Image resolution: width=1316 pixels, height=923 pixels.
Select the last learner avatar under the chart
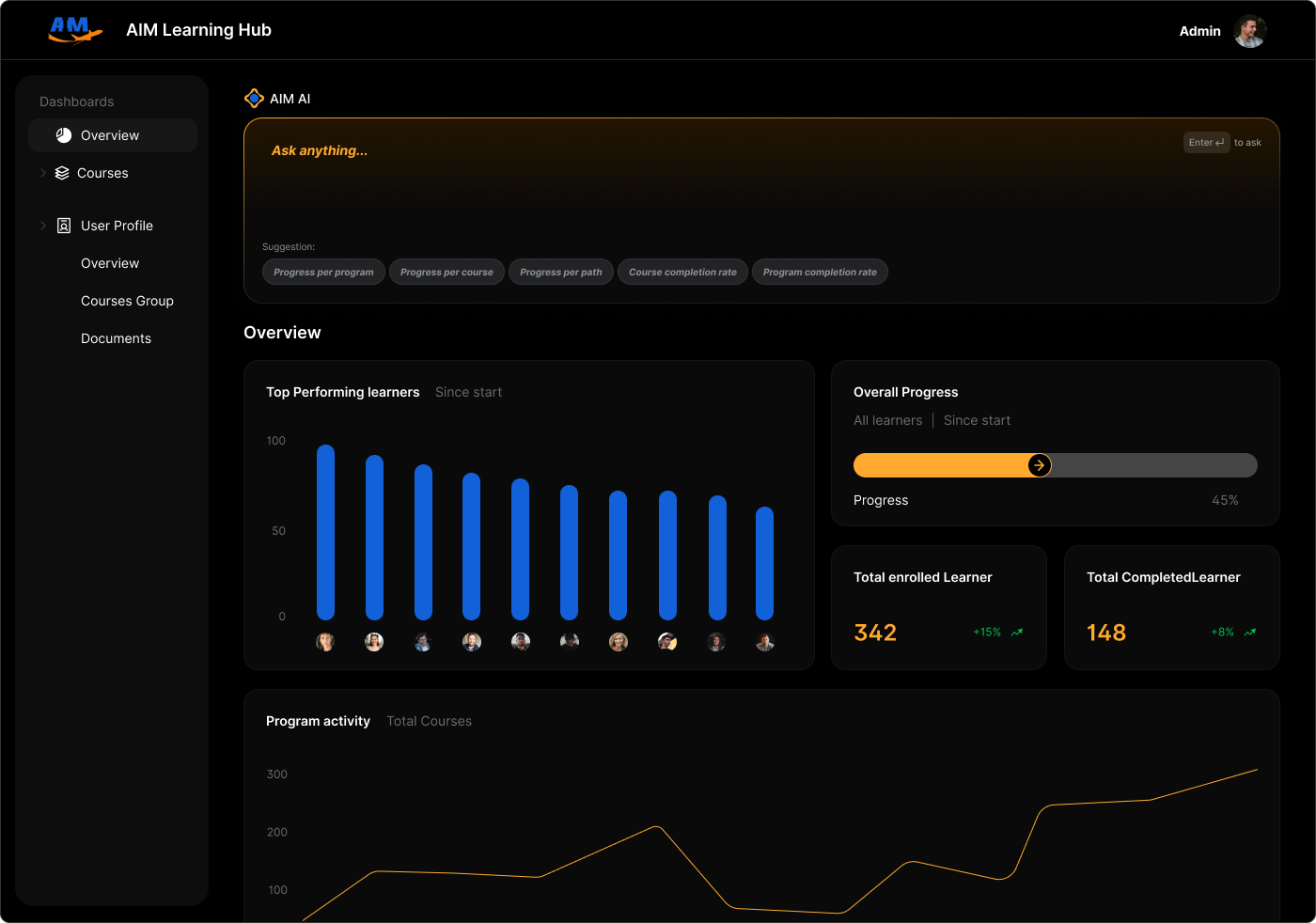click(x=765, y=642)
